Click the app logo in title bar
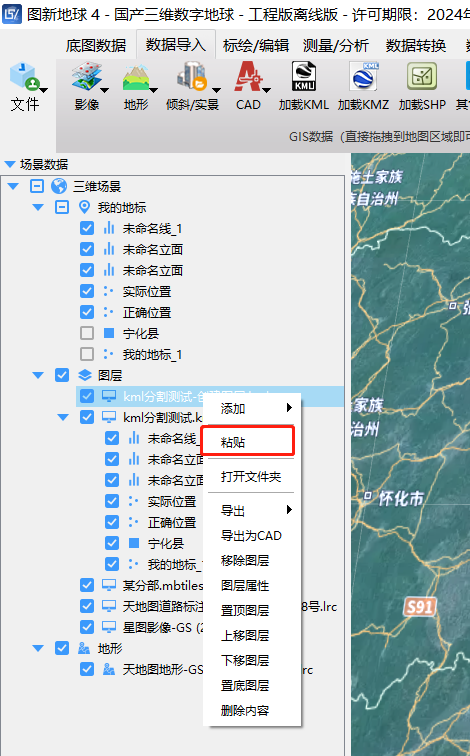This screenshot has height=756, width=470. 12,14
